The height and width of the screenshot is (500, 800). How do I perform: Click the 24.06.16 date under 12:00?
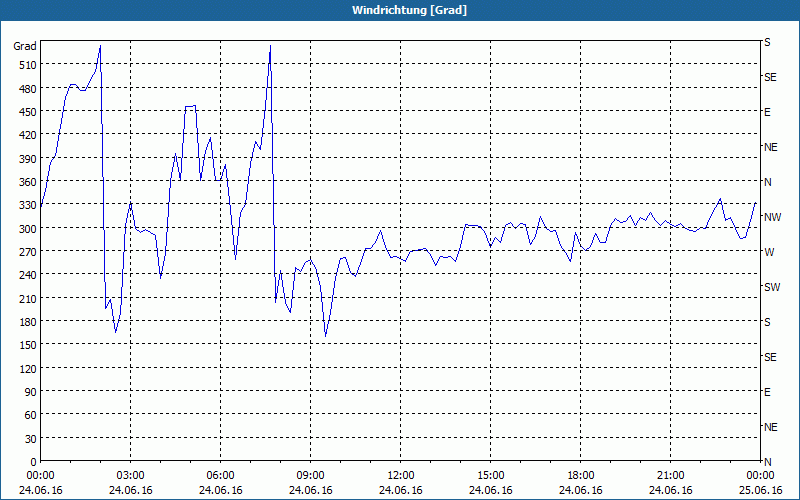click(401, 490)
